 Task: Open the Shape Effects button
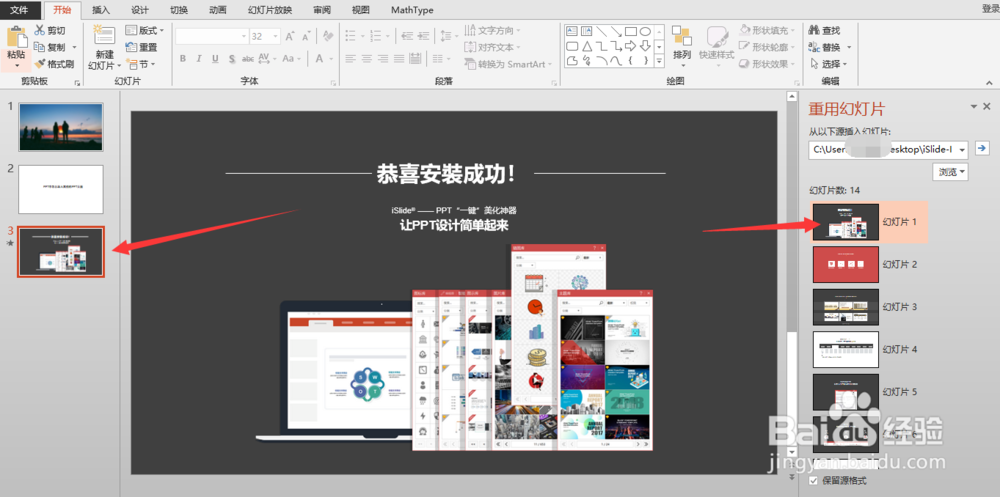[x=767, y=64]
